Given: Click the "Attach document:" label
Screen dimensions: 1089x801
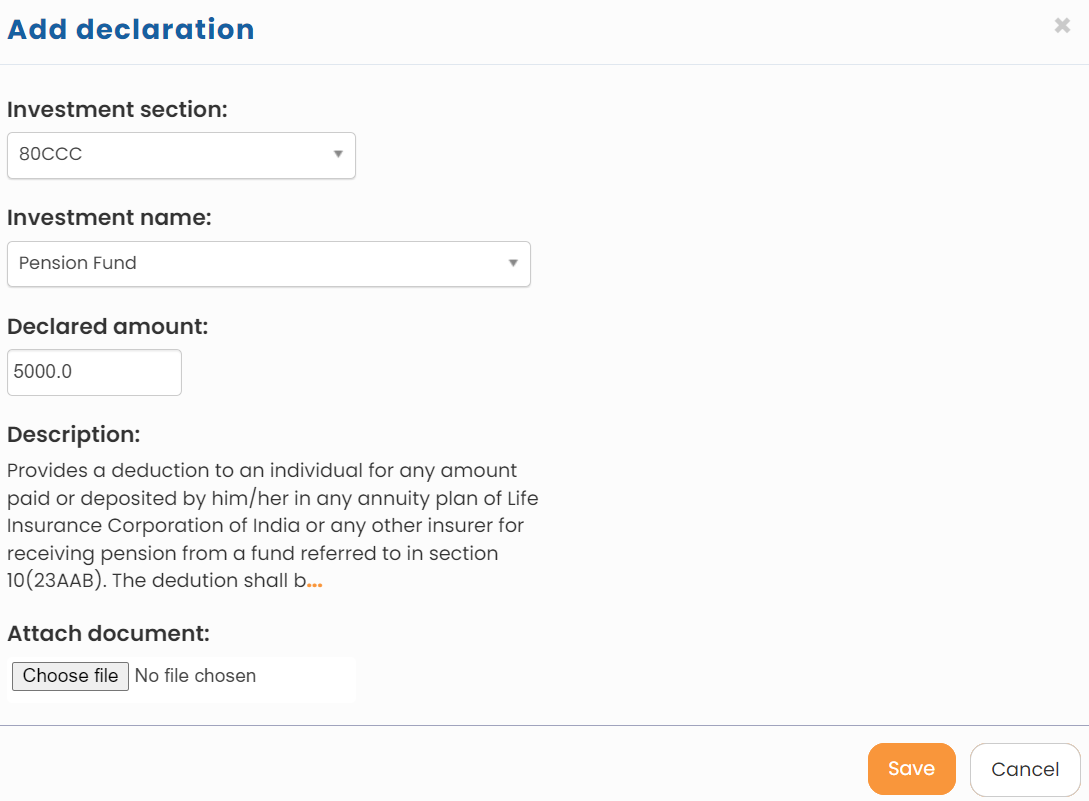Looking at the screenshot, I should click(108, 633).
